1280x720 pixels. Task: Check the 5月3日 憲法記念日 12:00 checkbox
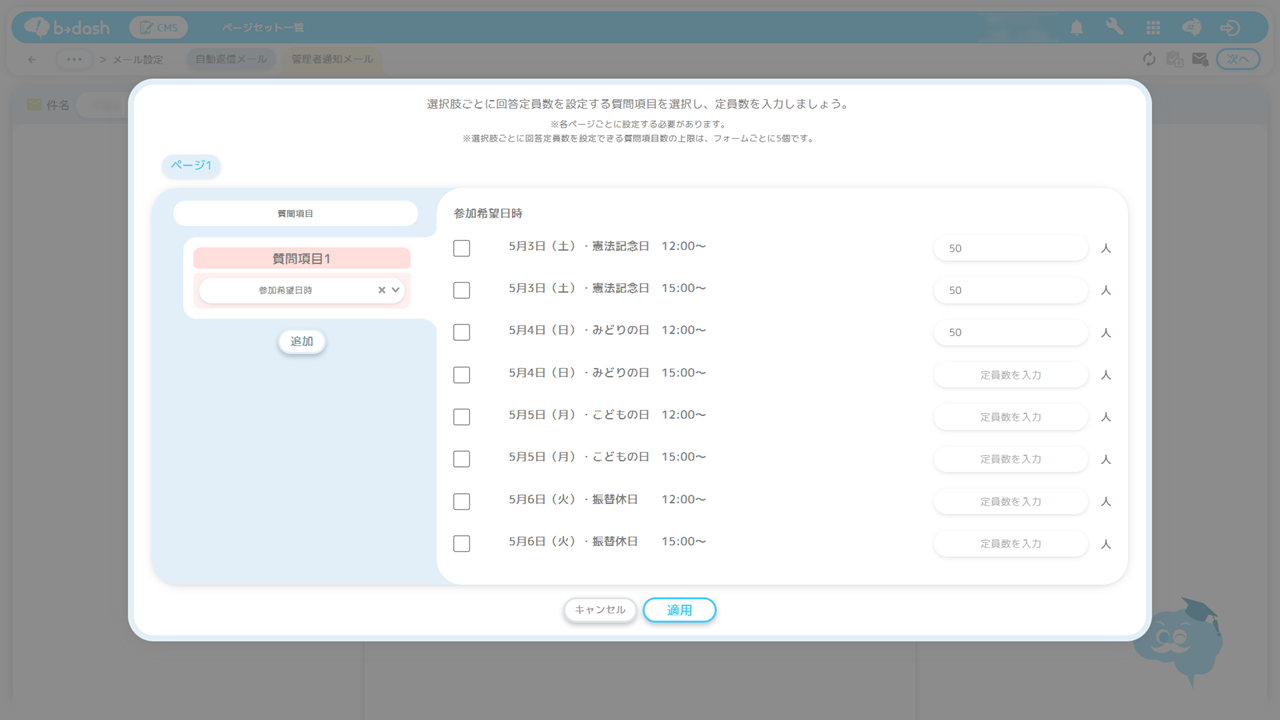[x=461, y=248]
